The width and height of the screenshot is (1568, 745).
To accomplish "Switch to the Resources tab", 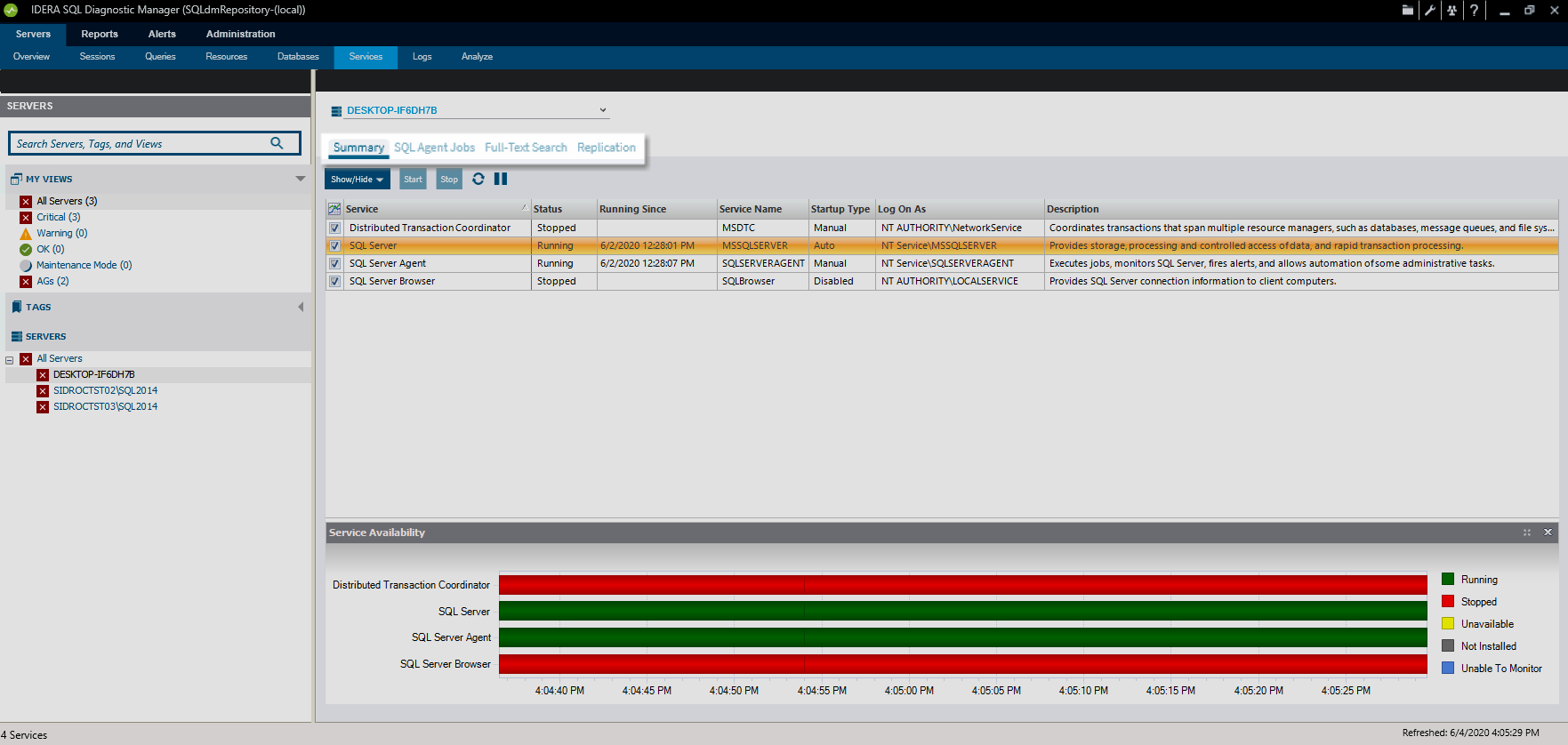I will [x=227, y=57].
